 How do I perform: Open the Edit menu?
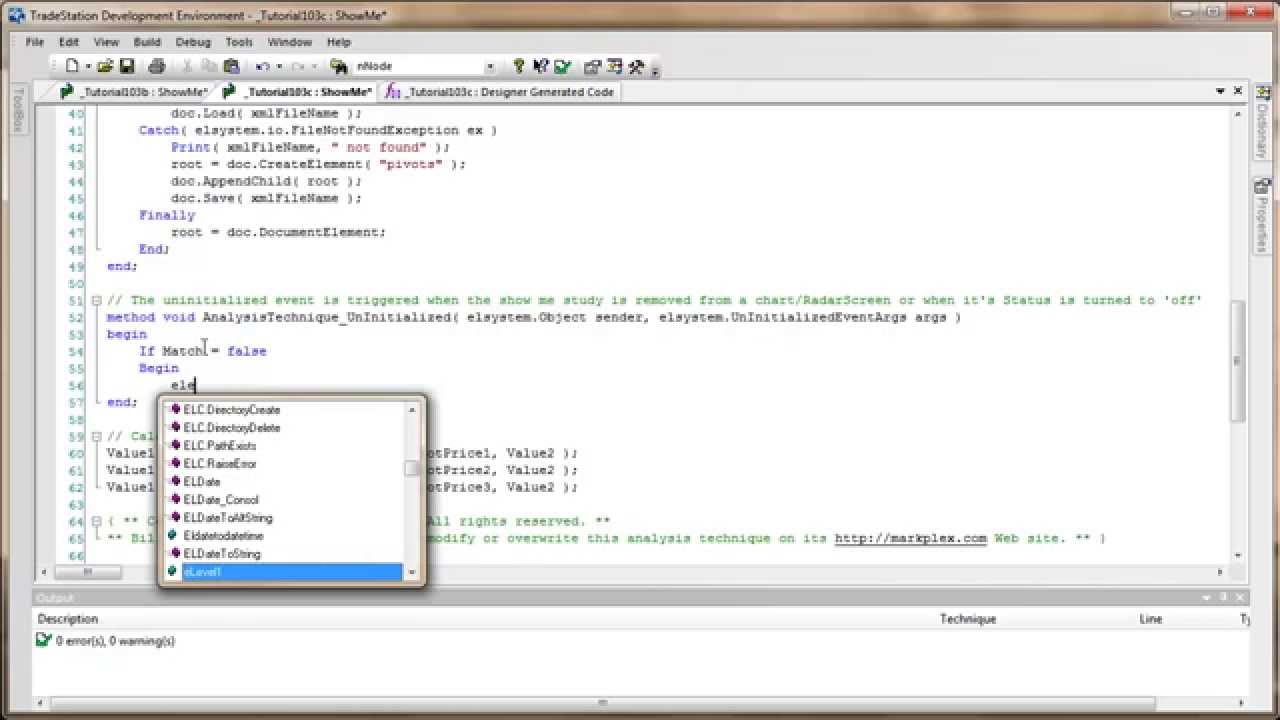click(x=69, y=42)
